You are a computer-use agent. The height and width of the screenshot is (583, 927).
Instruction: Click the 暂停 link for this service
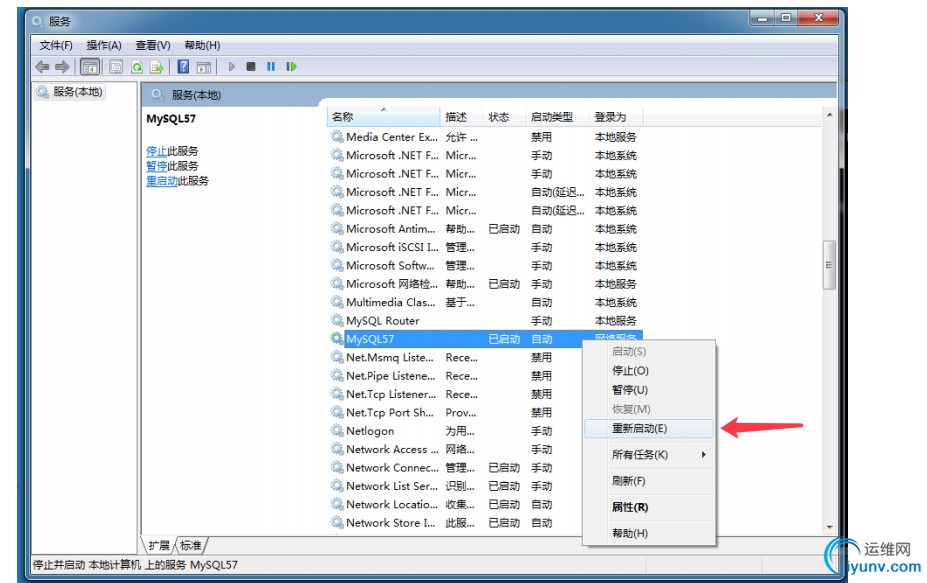click(157, 166)
